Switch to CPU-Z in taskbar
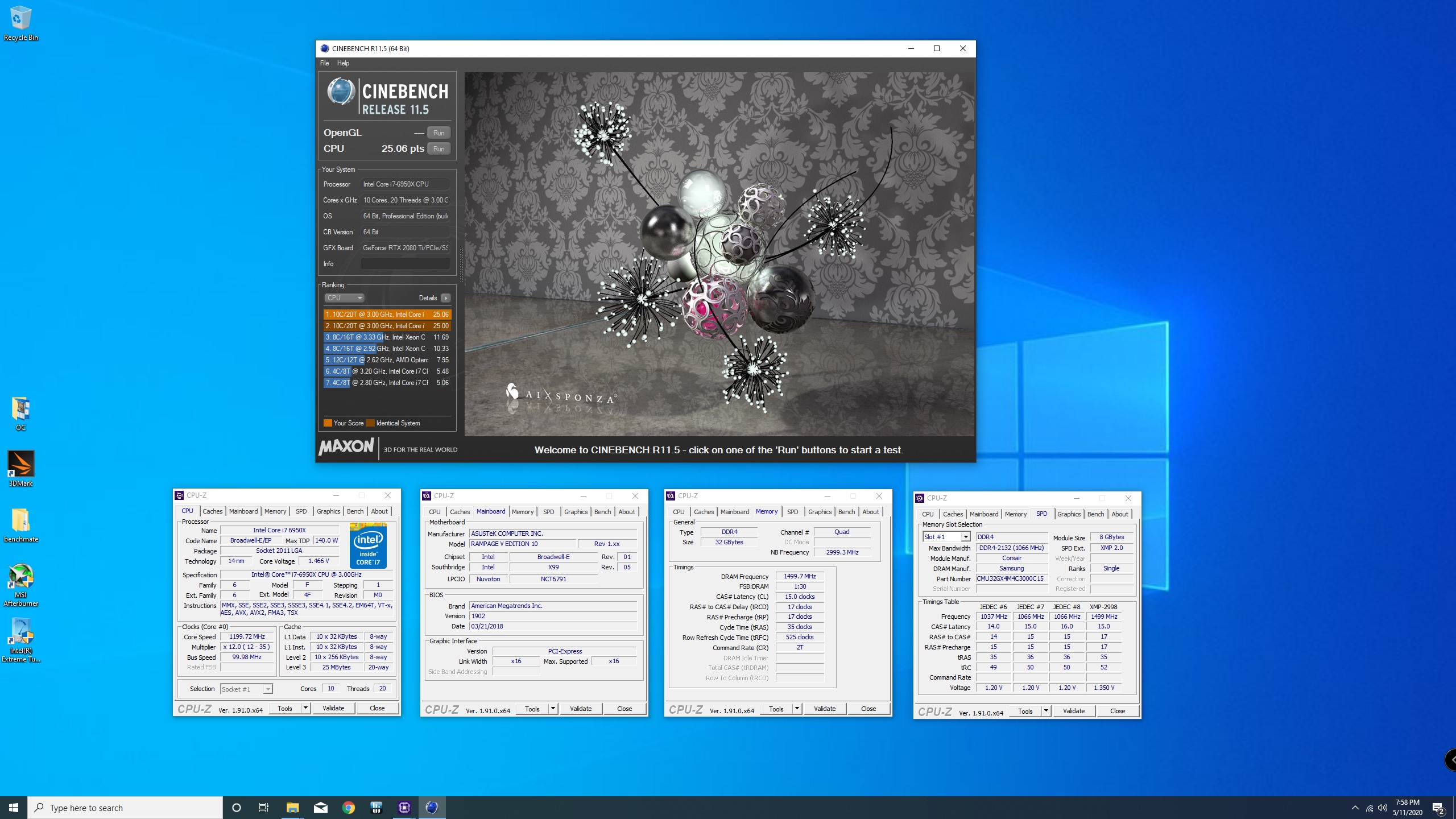The image size is (1456, 819). pyautogui.click(x=404, y=808)
